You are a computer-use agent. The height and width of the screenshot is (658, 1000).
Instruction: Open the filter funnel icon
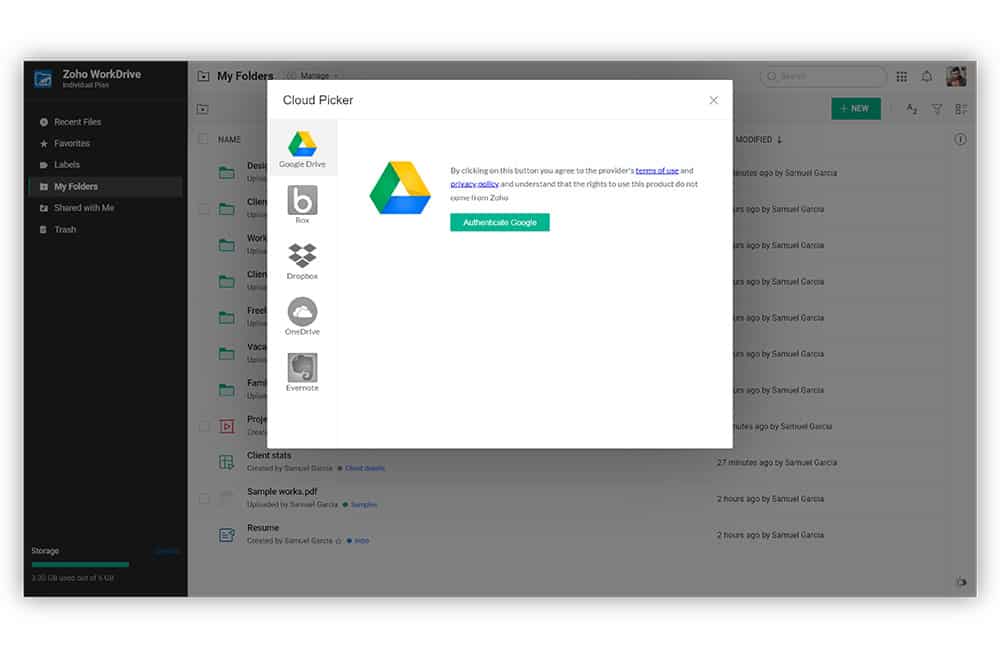pos(936,109)
